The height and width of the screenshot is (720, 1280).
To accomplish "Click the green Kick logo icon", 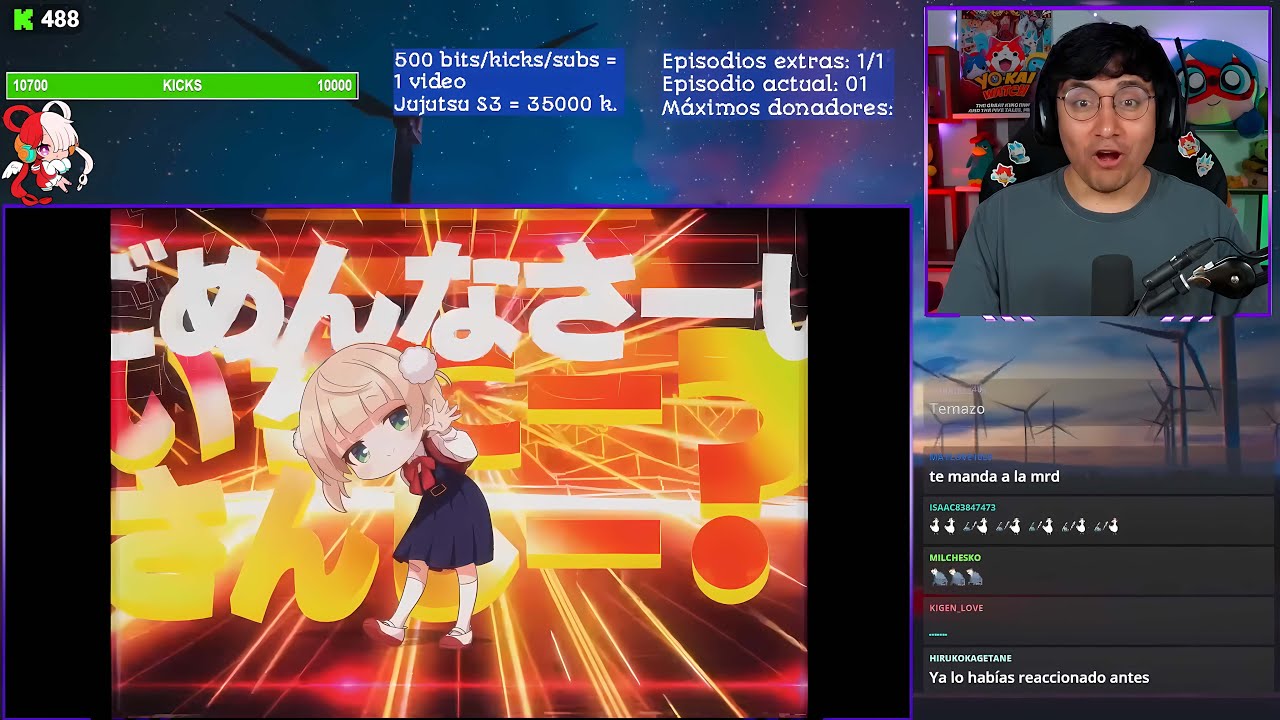I will pos(23,19).
